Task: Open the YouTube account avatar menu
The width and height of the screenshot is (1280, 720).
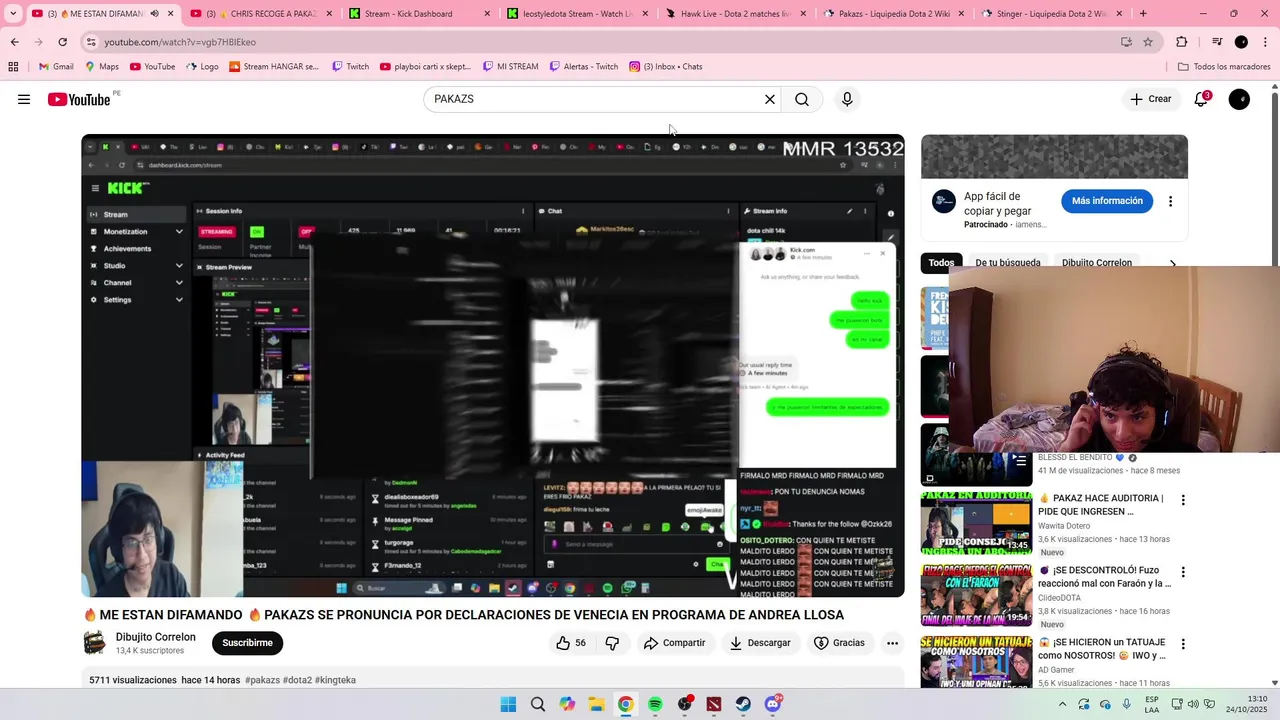Action: pyautogui.click(x=1239, y=99)
